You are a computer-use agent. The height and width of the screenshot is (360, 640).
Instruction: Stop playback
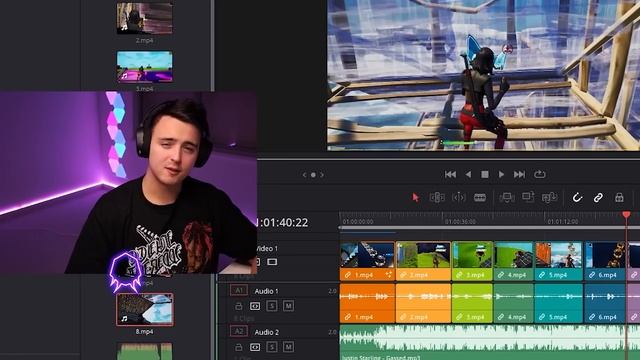coord(485,174)
